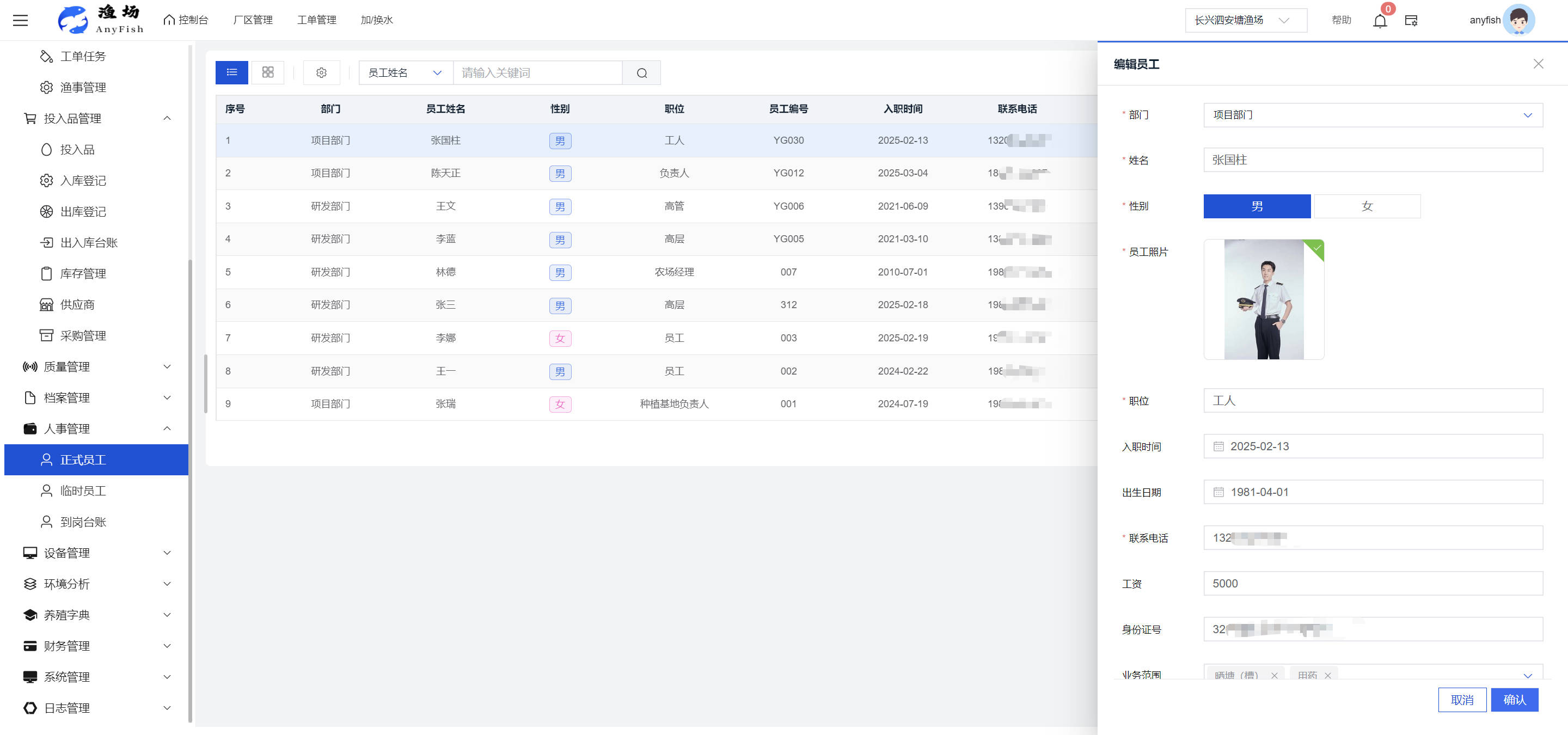
Task: Select the list view icon
Action: (x=232, y=72)
